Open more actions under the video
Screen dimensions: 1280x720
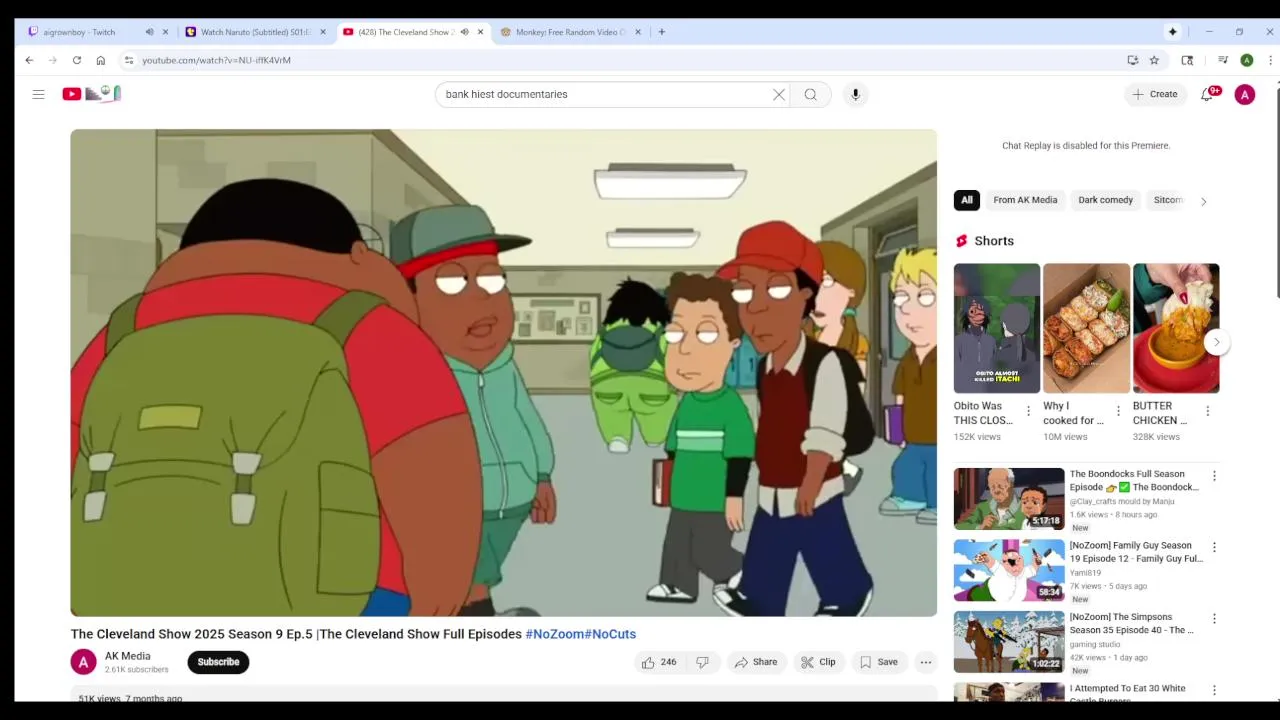(x=926, y=662)
